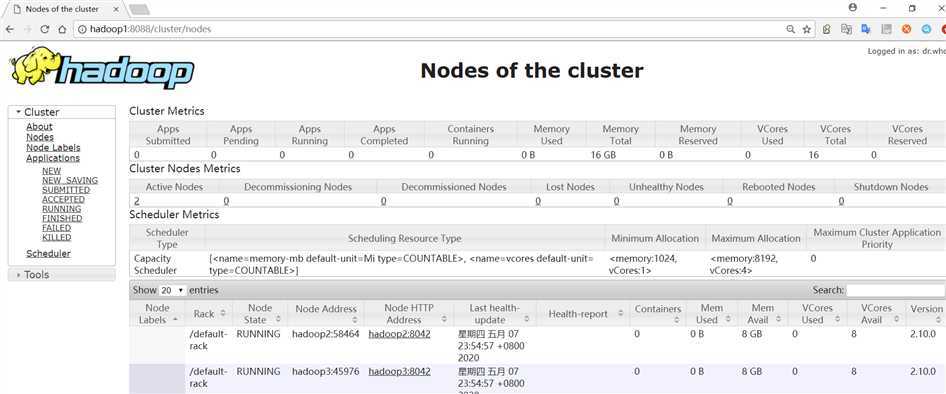Click Decommissioning Nodes count link
The image size is (946, 394).
coord(226,201)
